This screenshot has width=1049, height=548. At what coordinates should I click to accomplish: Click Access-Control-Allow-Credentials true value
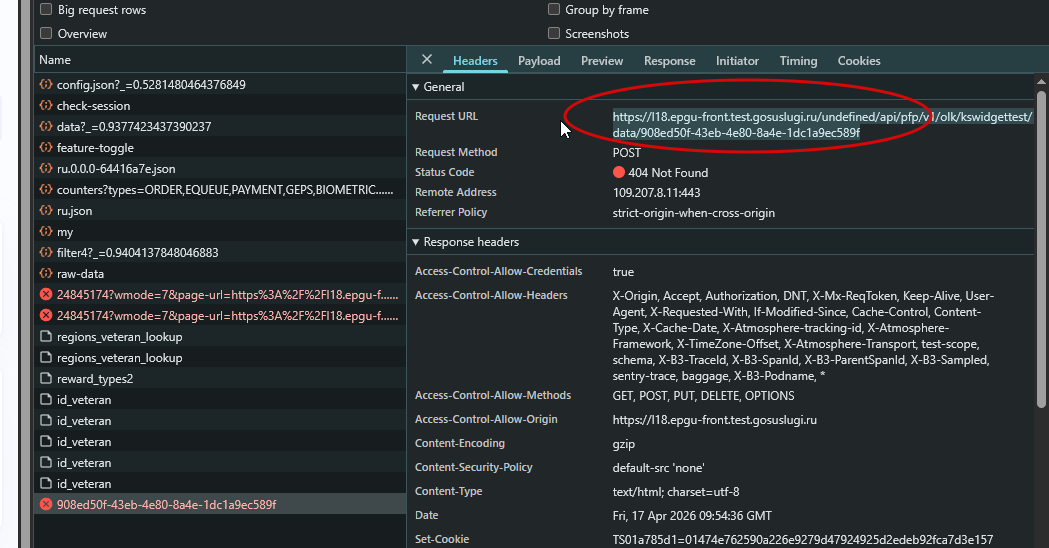click(623, 272)
